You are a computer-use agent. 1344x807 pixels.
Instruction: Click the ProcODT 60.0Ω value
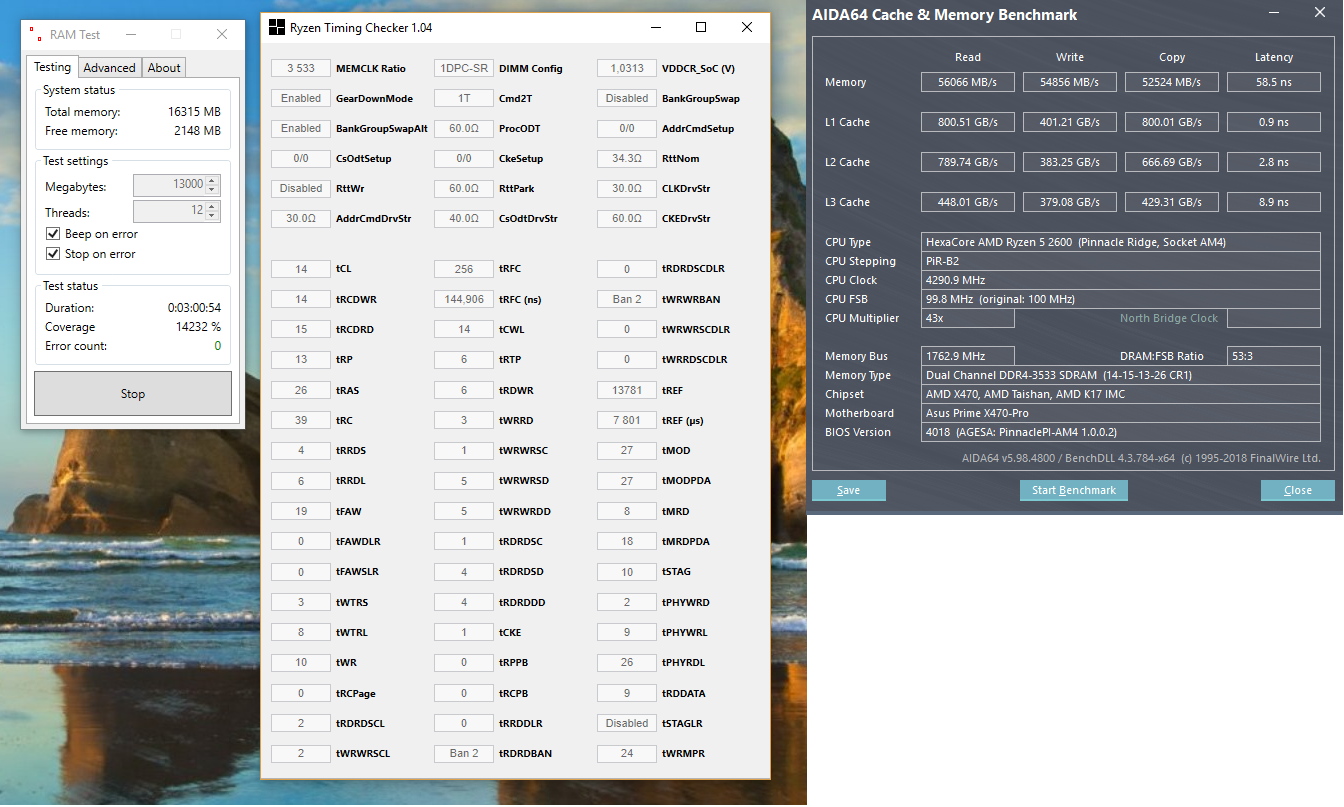pyautogui.click(x=464, y=128)
